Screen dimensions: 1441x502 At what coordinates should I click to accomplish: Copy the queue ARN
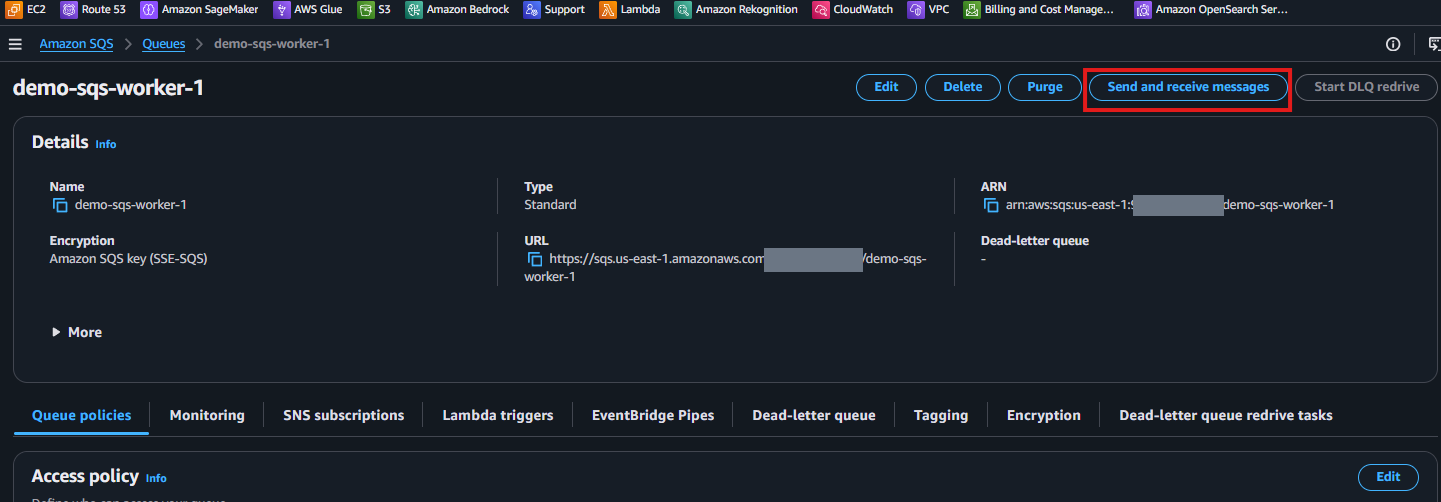[x=991, y=205]
